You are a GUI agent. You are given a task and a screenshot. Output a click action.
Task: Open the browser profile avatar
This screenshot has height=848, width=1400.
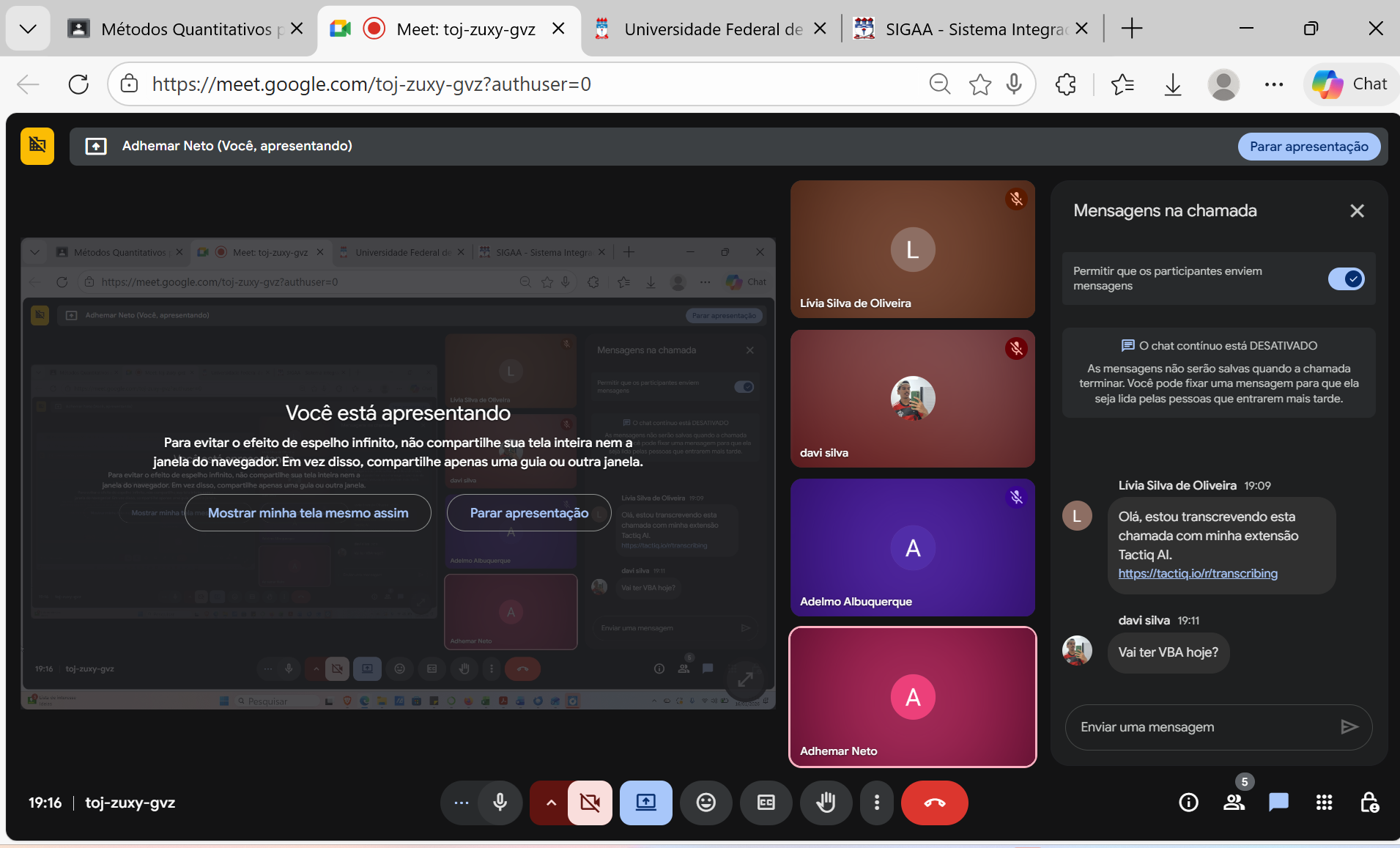click(x=1223, y=84)
